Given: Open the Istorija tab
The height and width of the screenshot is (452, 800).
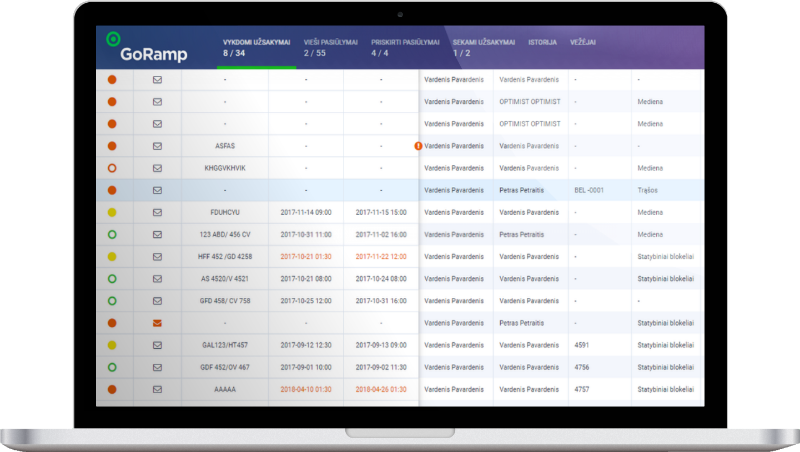Looking at the screenshot, I should pyautogui.click(x=542, y=42).
